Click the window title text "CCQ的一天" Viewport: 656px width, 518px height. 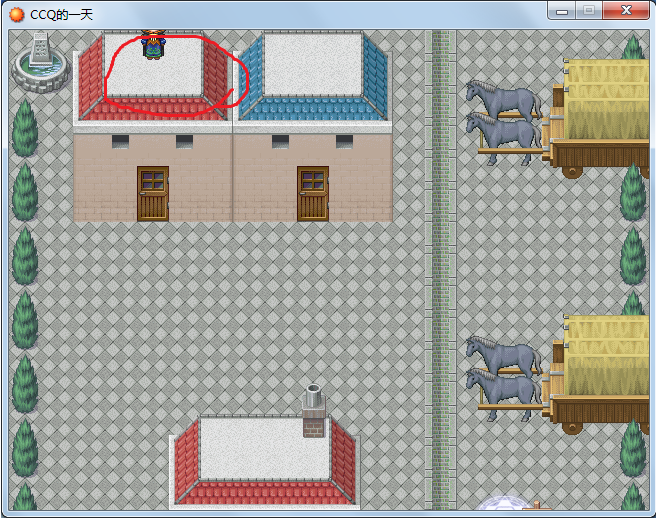62,15
